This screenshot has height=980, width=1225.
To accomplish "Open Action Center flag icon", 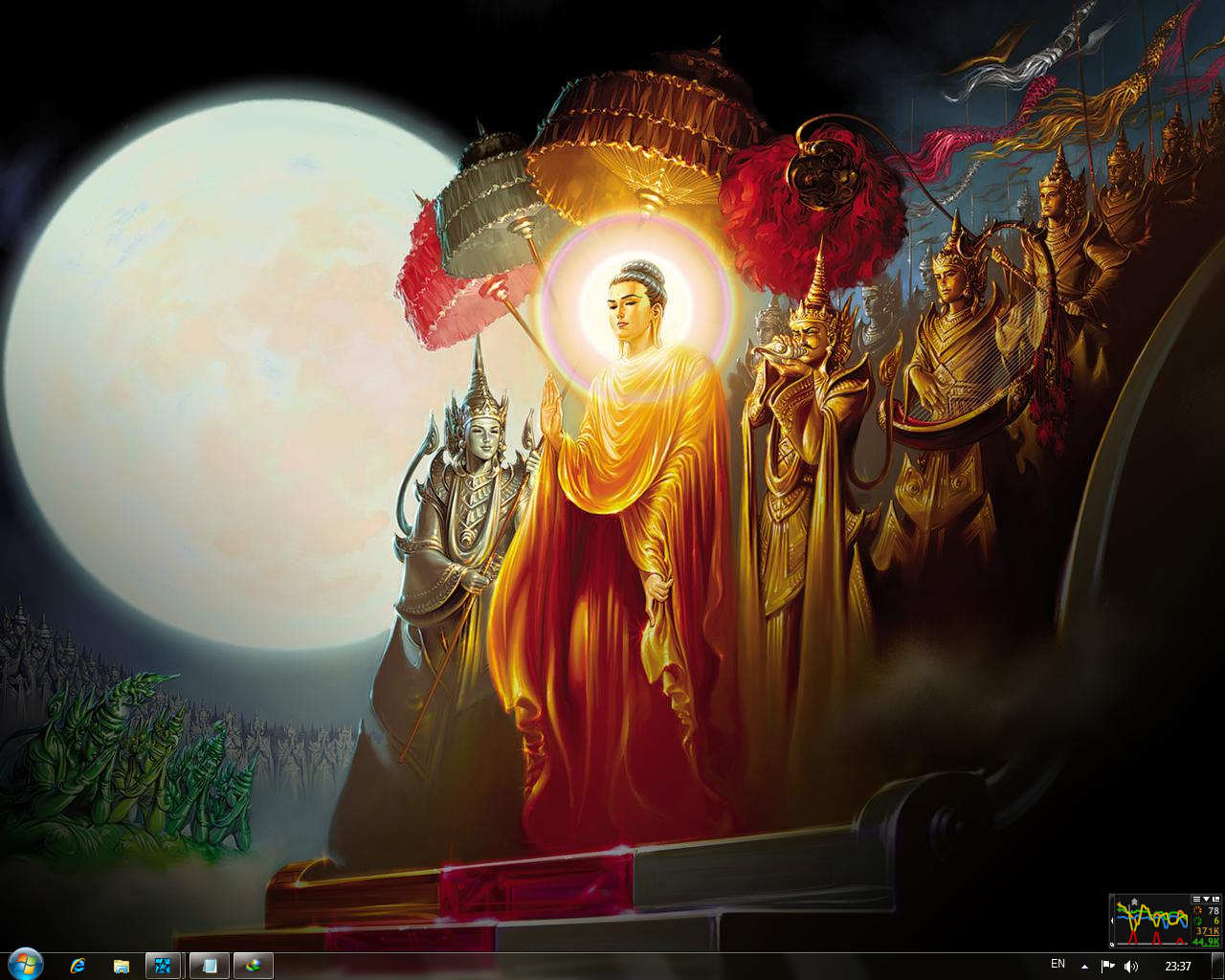I will (x=1107, y=966).
